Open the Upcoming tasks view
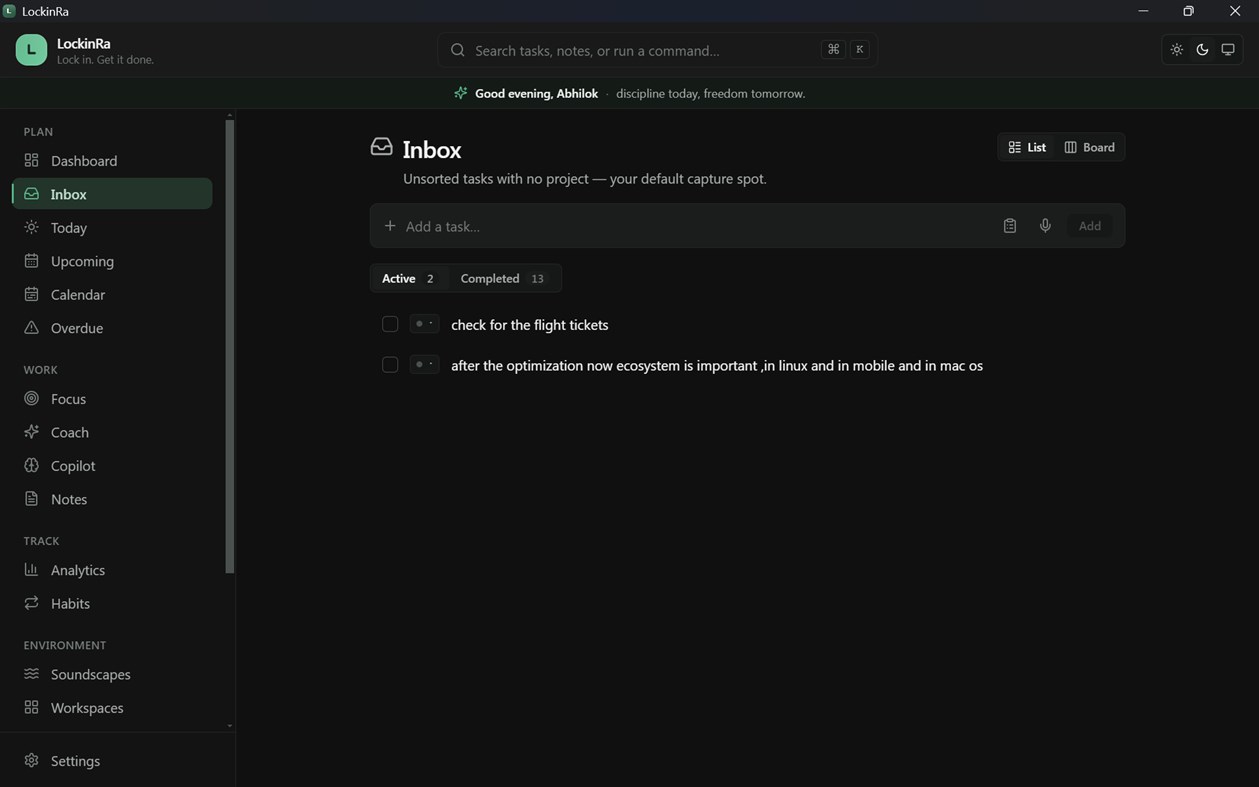The width and height of the screenshot is (1259, 787). 112,261
